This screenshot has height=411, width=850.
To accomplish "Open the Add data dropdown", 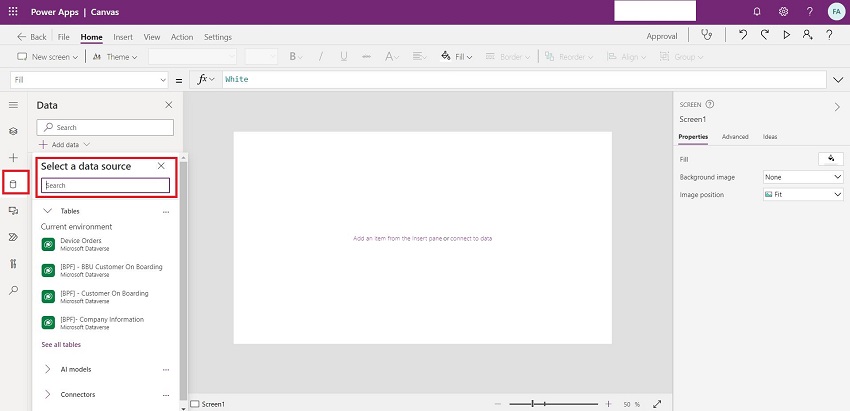I will tap(65, 145).
